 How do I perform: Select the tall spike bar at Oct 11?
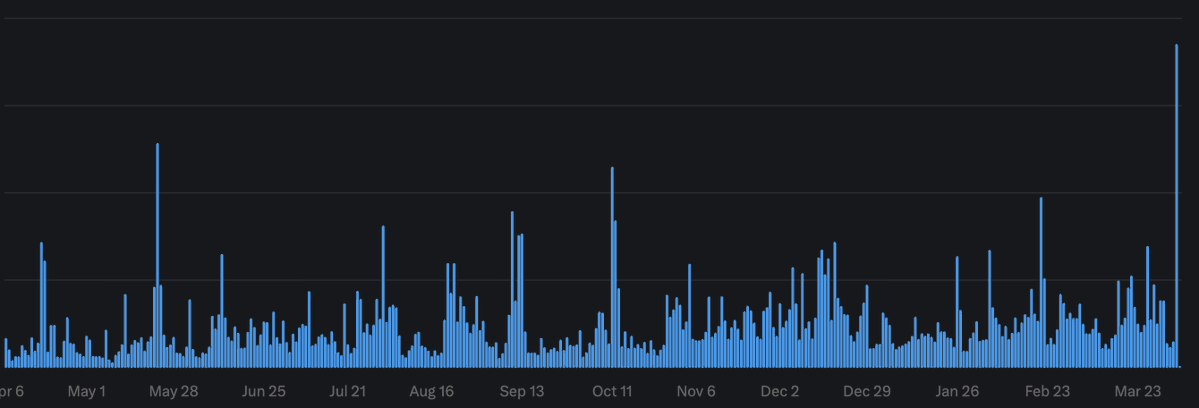point(612,267)
